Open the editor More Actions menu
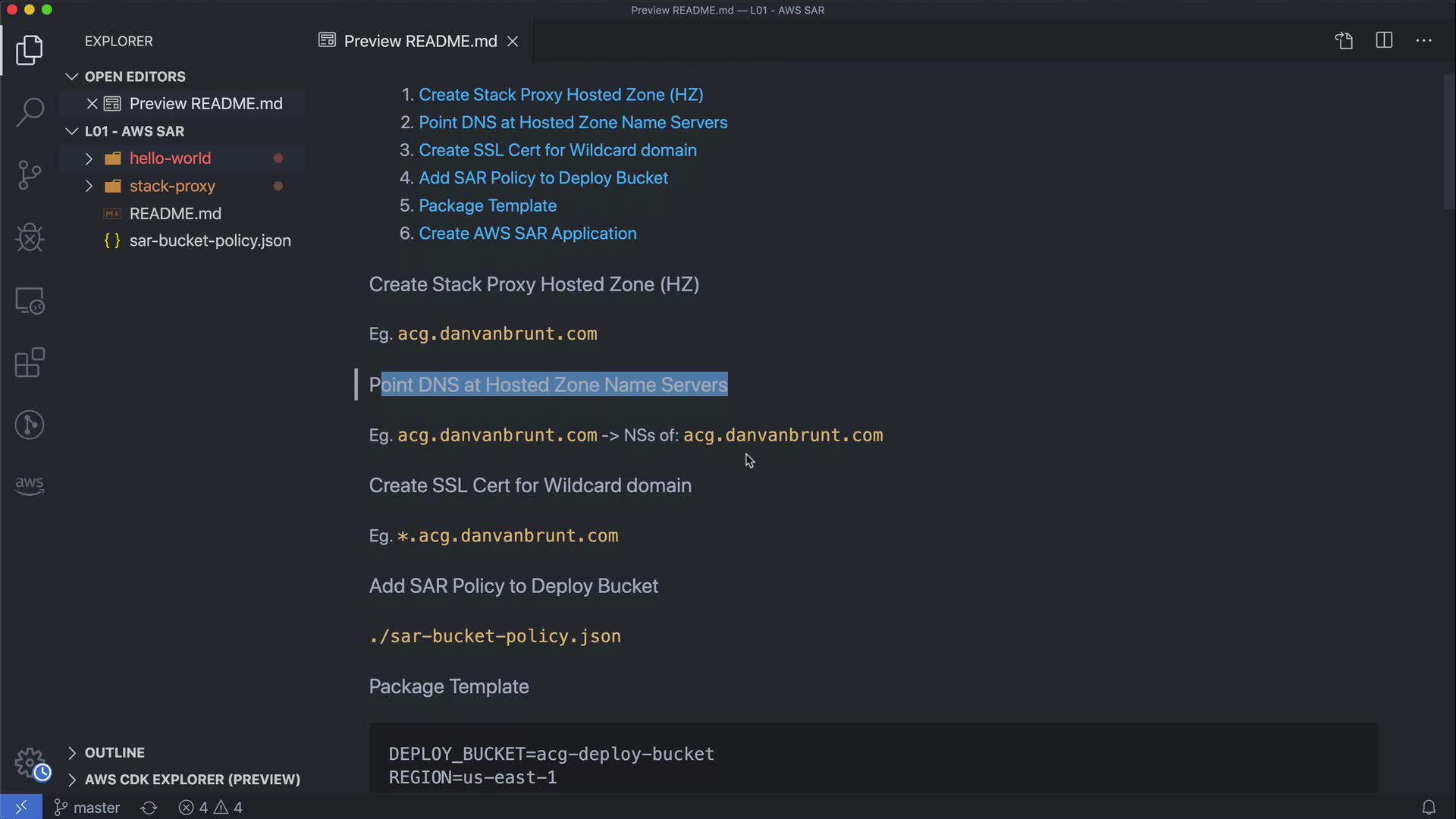The height and width of the screenshot is (819, 1456). tap(1423, 41)
